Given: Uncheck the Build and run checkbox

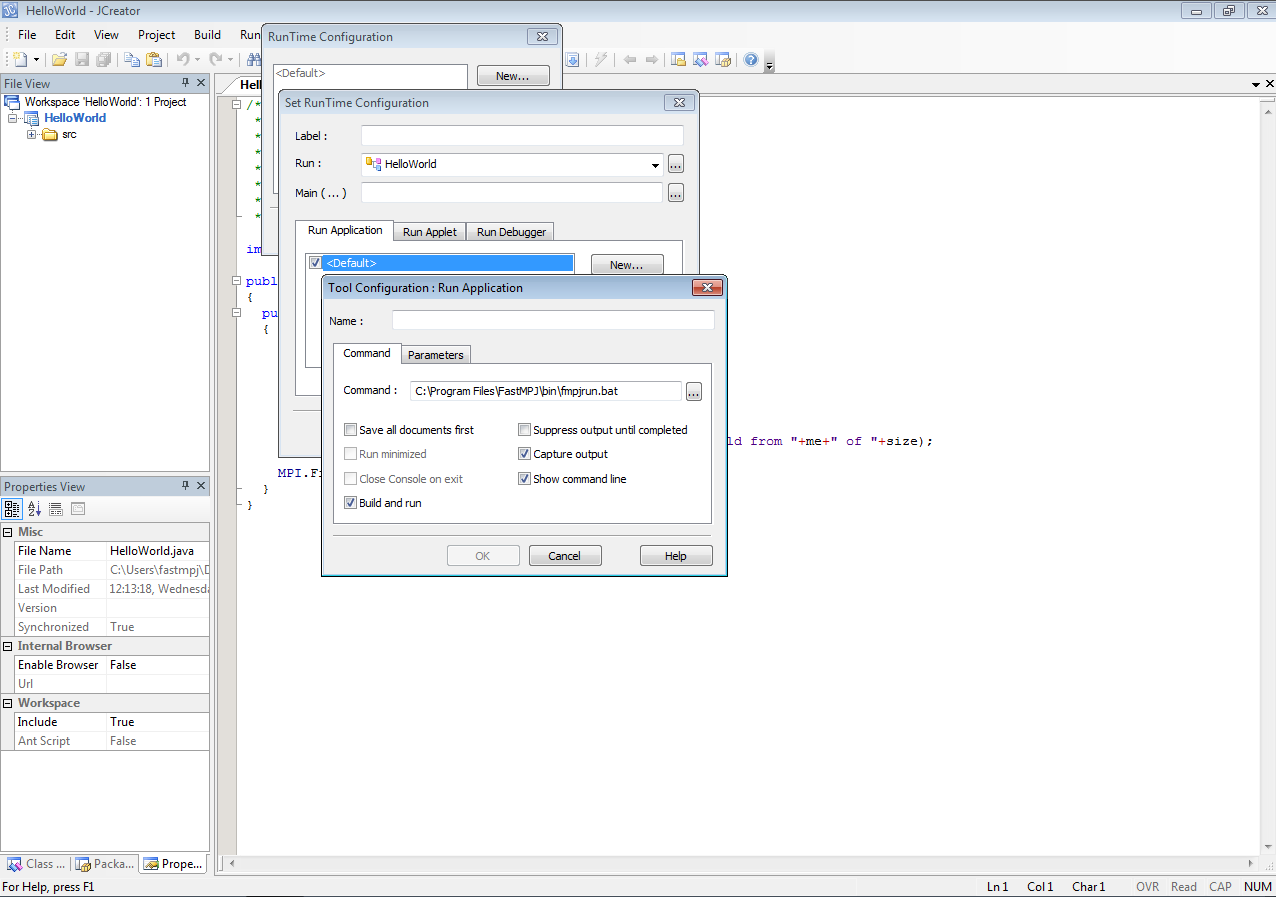Looking at the screenshot, I should tap(350, 503).
